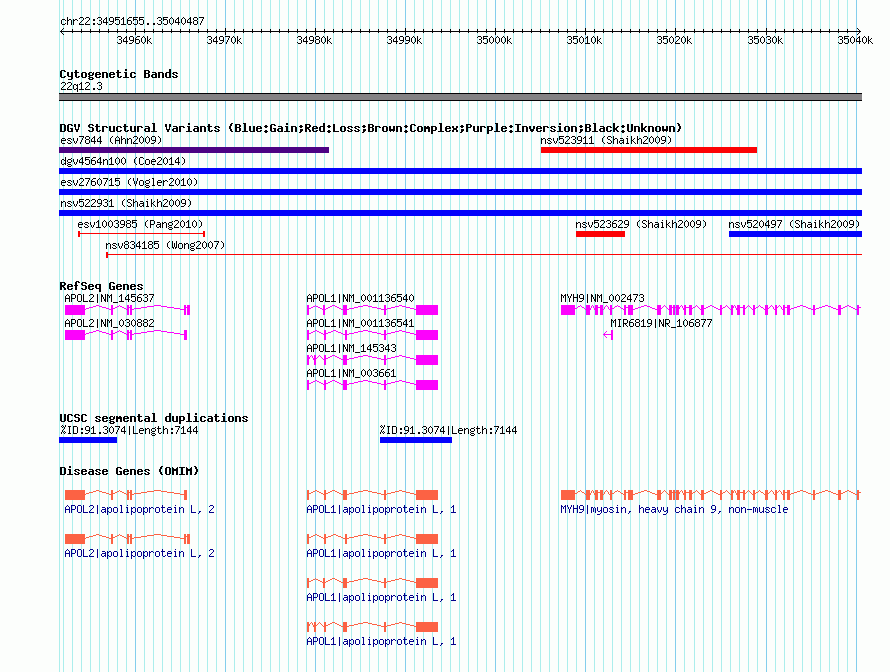The height and width of the screenshot is (672, 890).
Task: Click the DGV Structural Variants track title
Action: coord(371,128)
